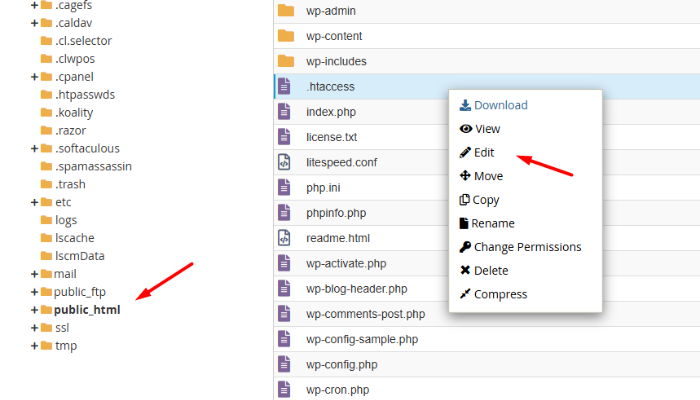Expand the .softaculous tree node

(x=35, y=149)
